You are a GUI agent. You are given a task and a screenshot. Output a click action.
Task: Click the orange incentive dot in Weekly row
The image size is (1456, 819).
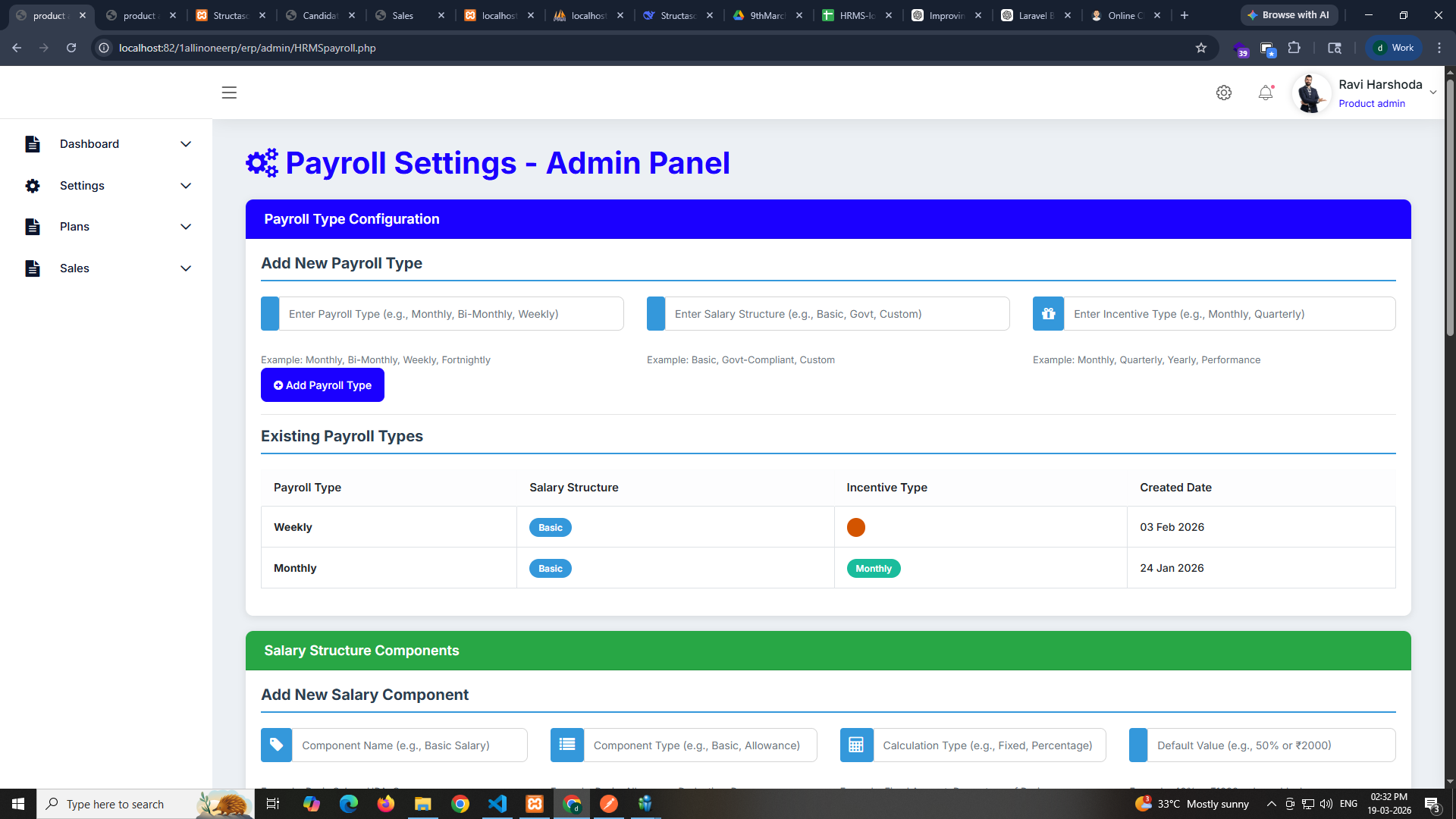(856, 528)
